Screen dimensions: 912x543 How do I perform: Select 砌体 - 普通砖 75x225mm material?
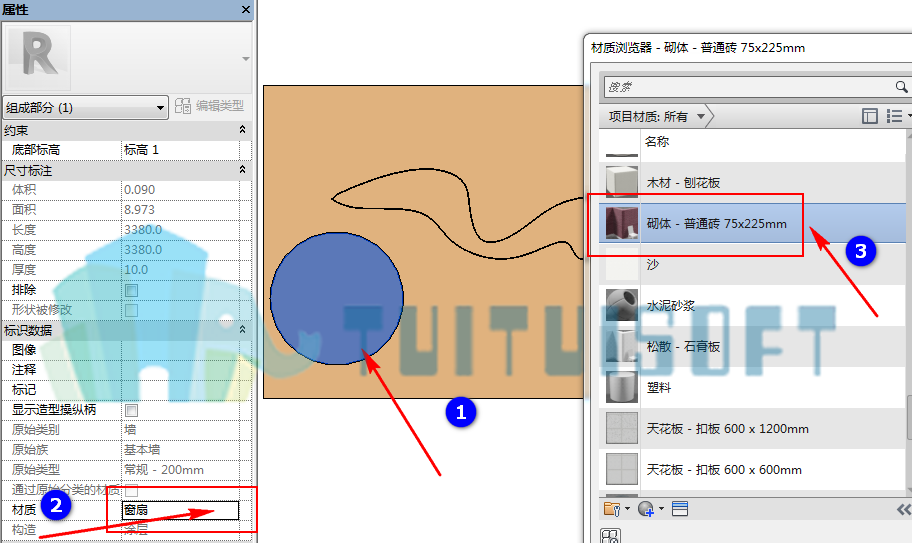click(x=753, y=223)
